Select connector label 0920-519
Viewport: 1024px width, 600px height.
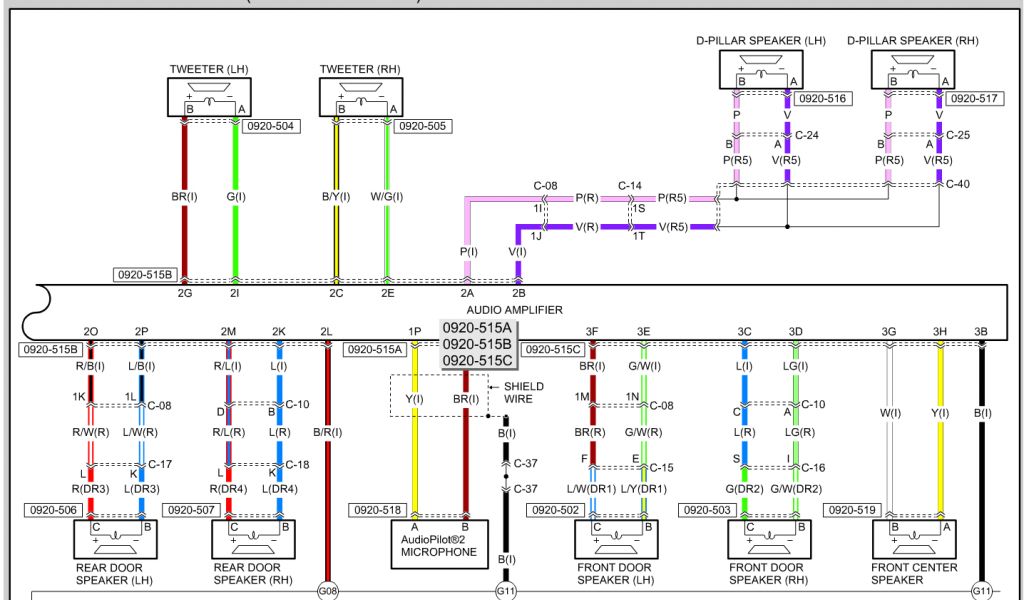pyautogui.click(x=850, y=510)
